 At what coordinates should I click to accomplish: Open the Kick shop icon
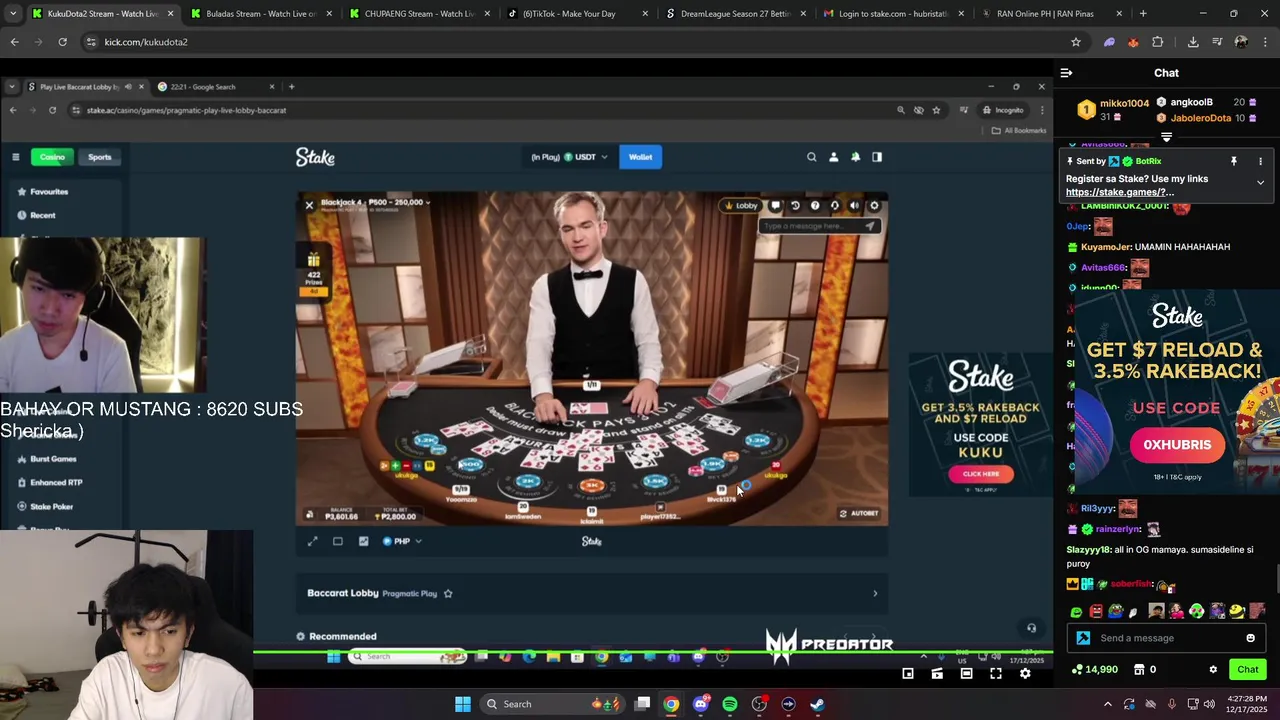[1139, 670]
